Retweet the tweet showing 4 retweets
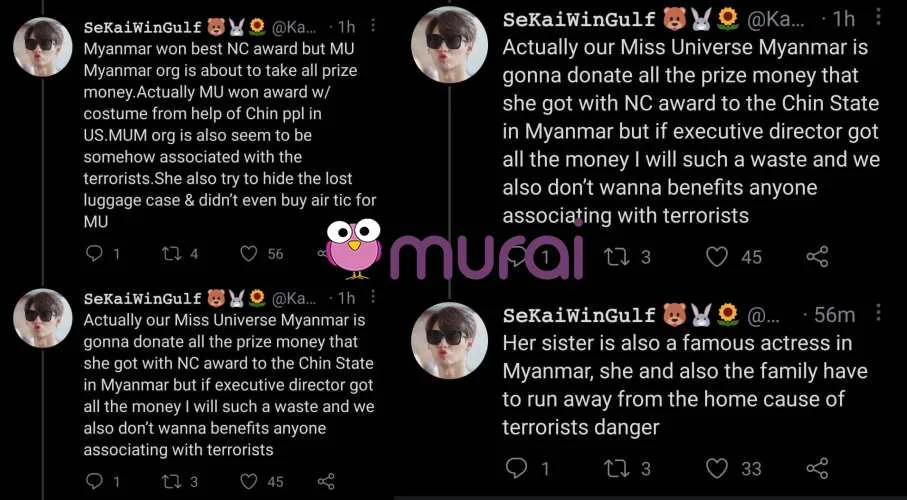The height and width of the screenshot is (500, 907). click(x=171, y=254)
